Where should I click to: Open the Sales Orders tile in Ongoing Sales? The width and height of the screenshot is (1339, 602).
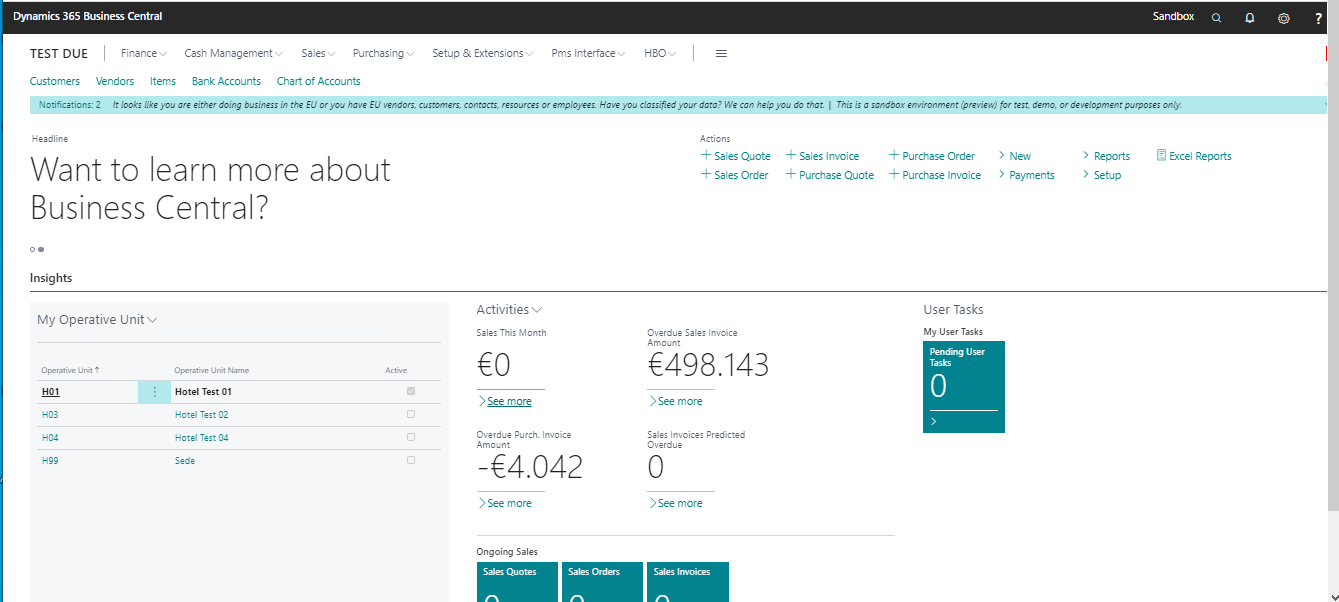coord(602,582)
